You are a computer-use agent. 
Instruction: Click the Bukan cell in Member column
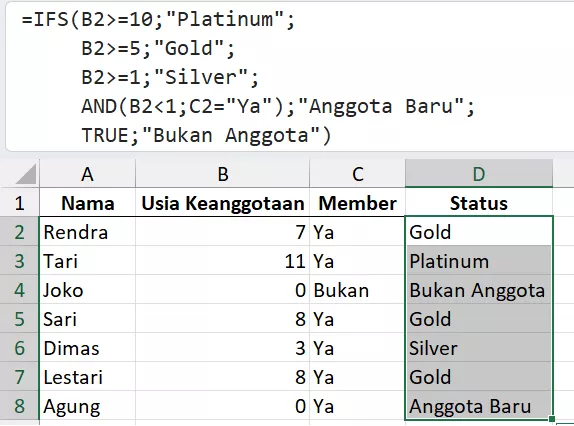pyautogui.click(x=358, y=289)
